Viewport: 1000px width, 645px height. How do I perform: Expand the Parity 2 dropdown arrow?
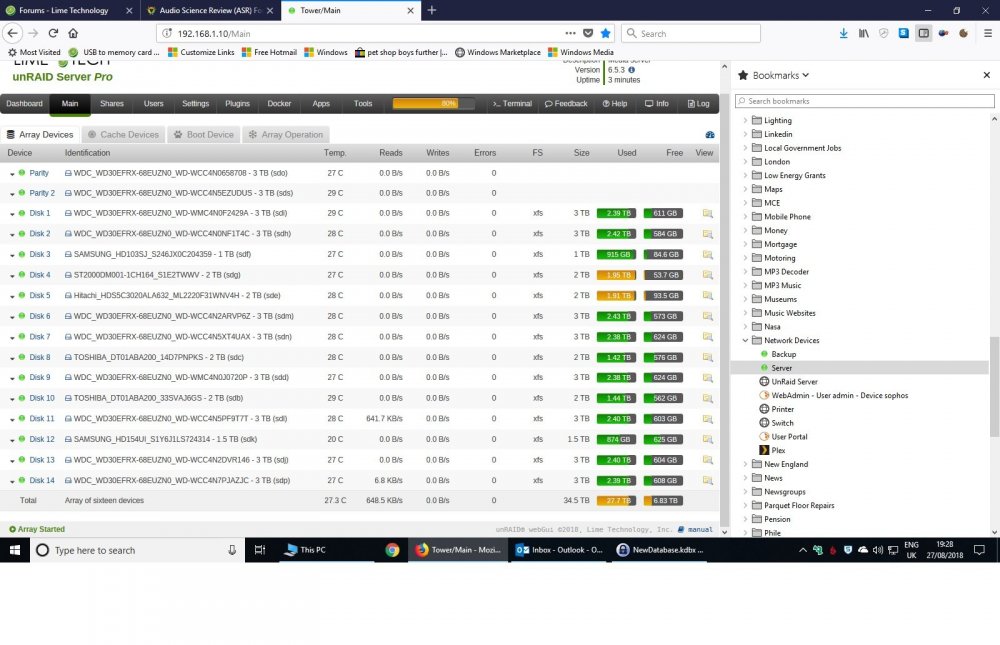click(12, 194)
